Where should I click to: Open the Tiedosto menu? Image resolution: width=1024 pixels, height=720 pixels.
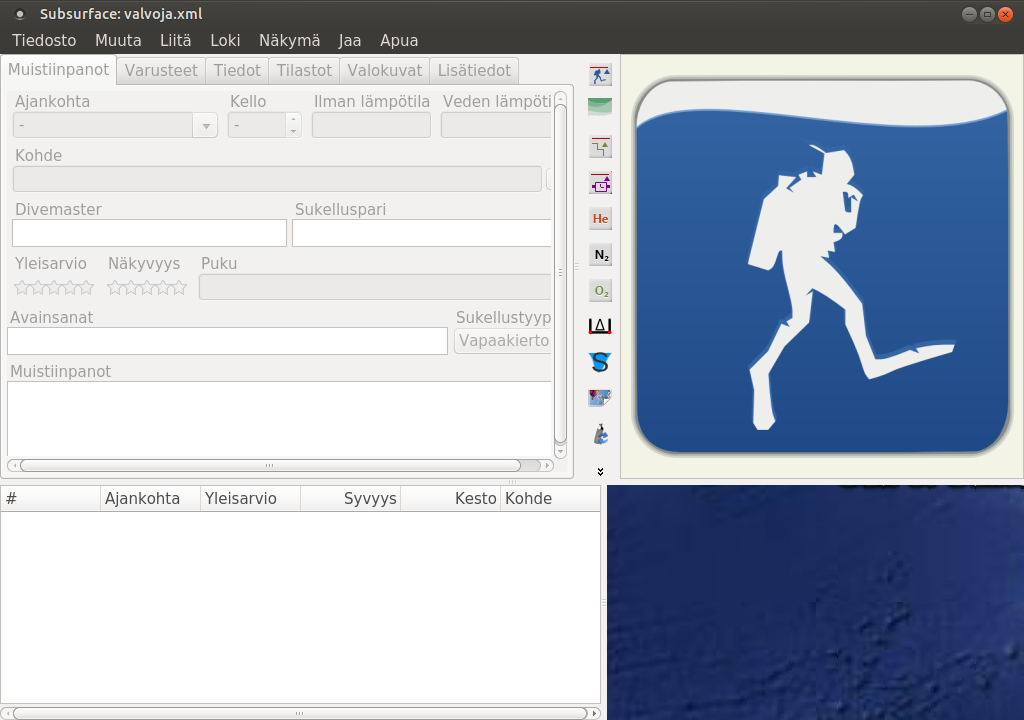point(44,41)
